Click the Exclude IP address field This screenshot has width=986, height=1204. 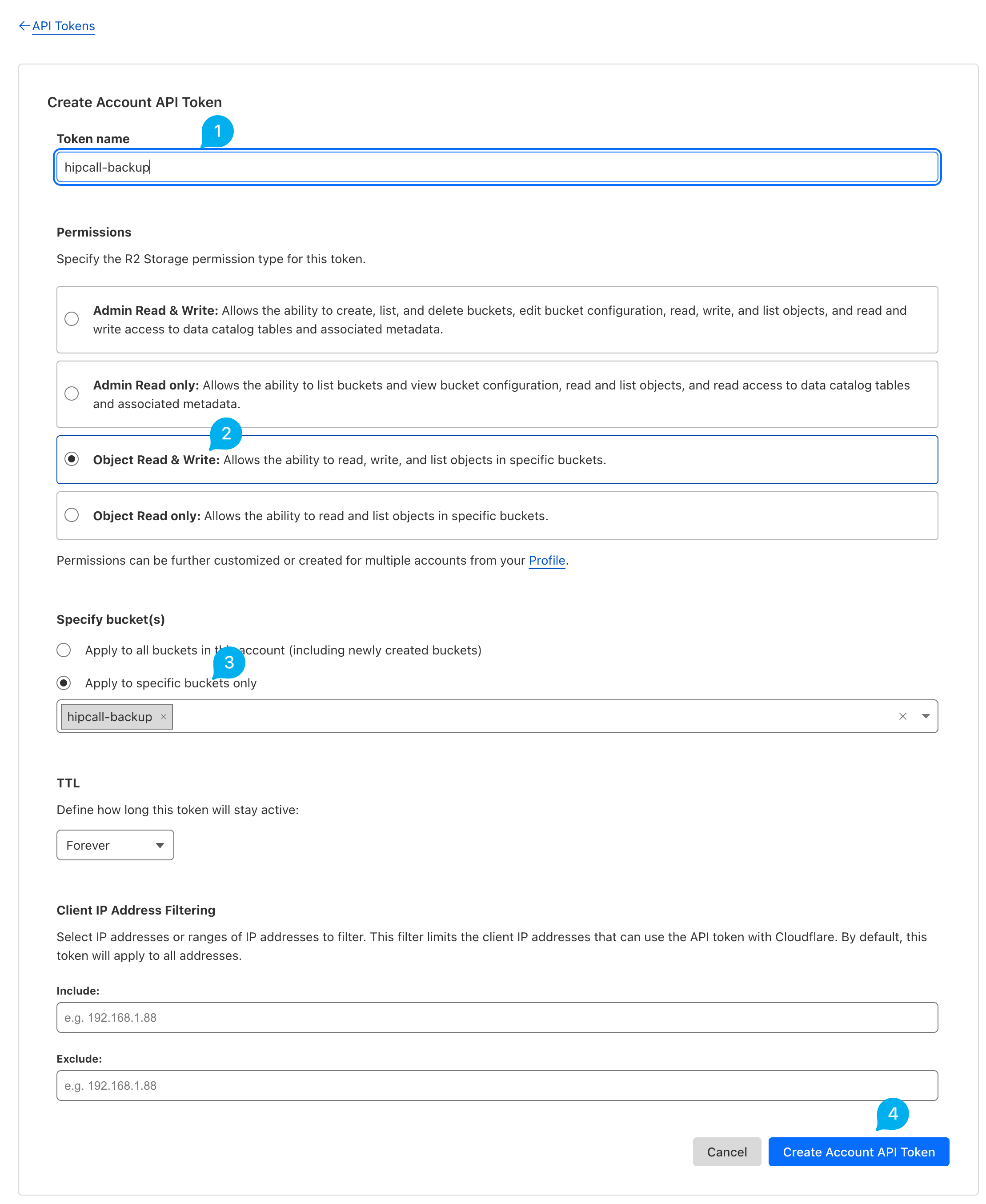[497, 1086]
